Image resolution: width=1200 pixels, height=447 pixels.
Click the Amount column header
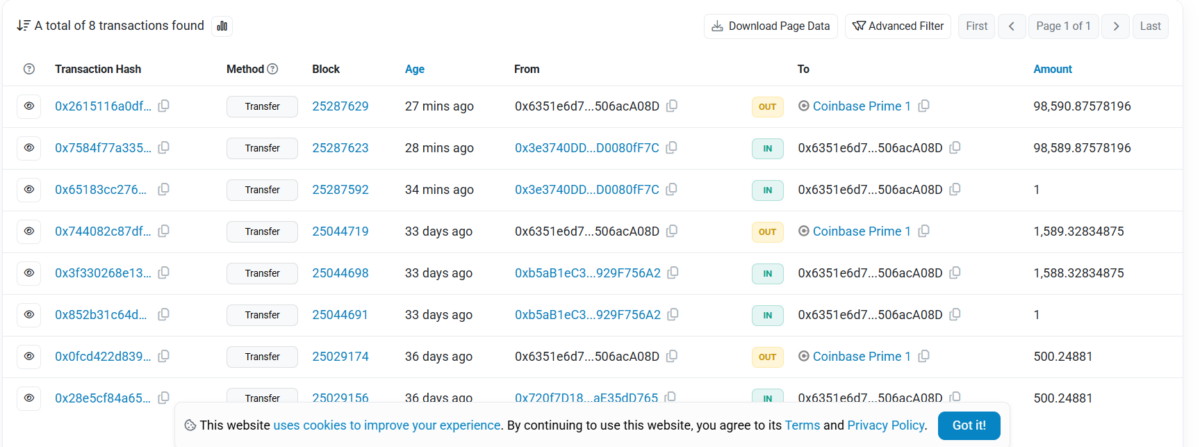[x=1052, y=69]
